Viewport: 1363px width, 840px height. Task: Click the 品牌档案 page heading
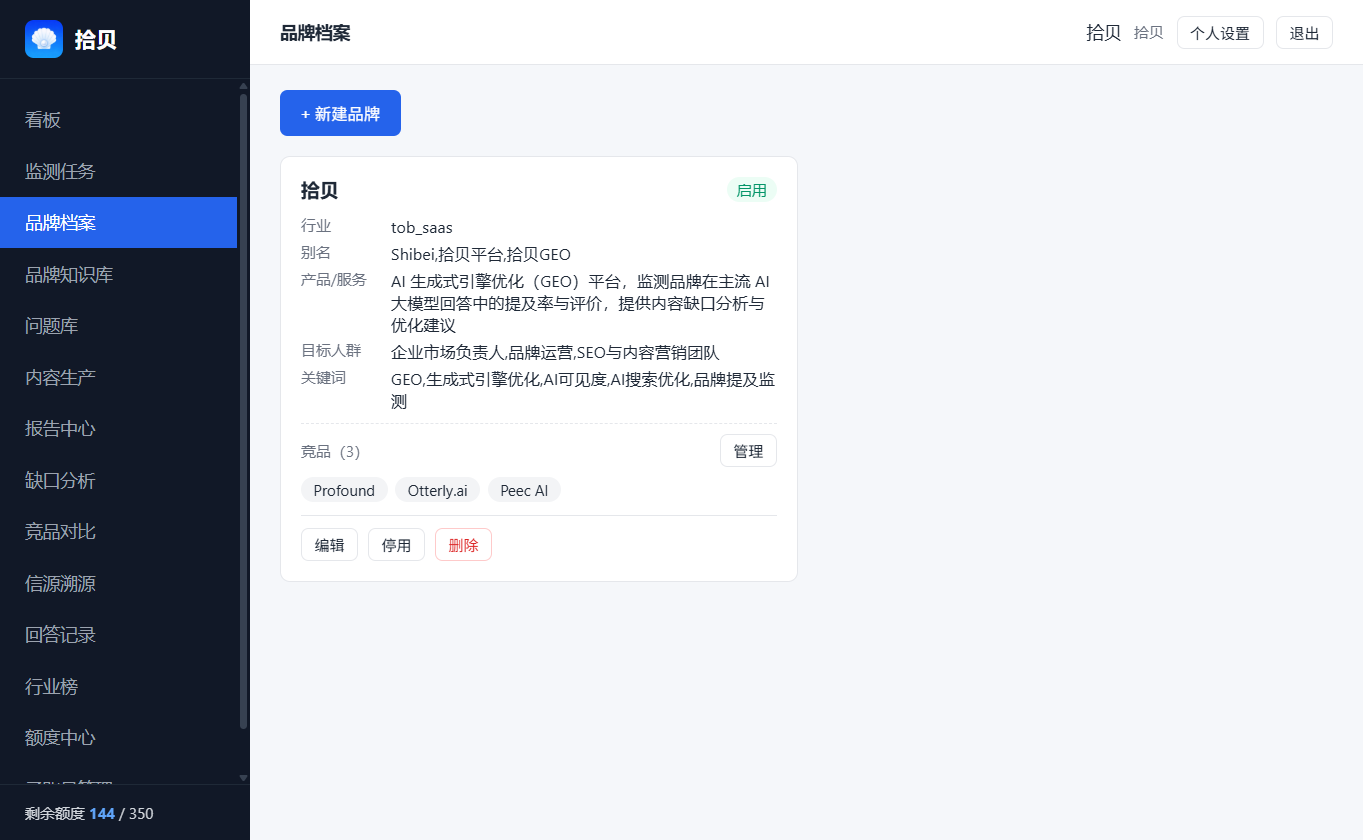[x=315, y=33]
